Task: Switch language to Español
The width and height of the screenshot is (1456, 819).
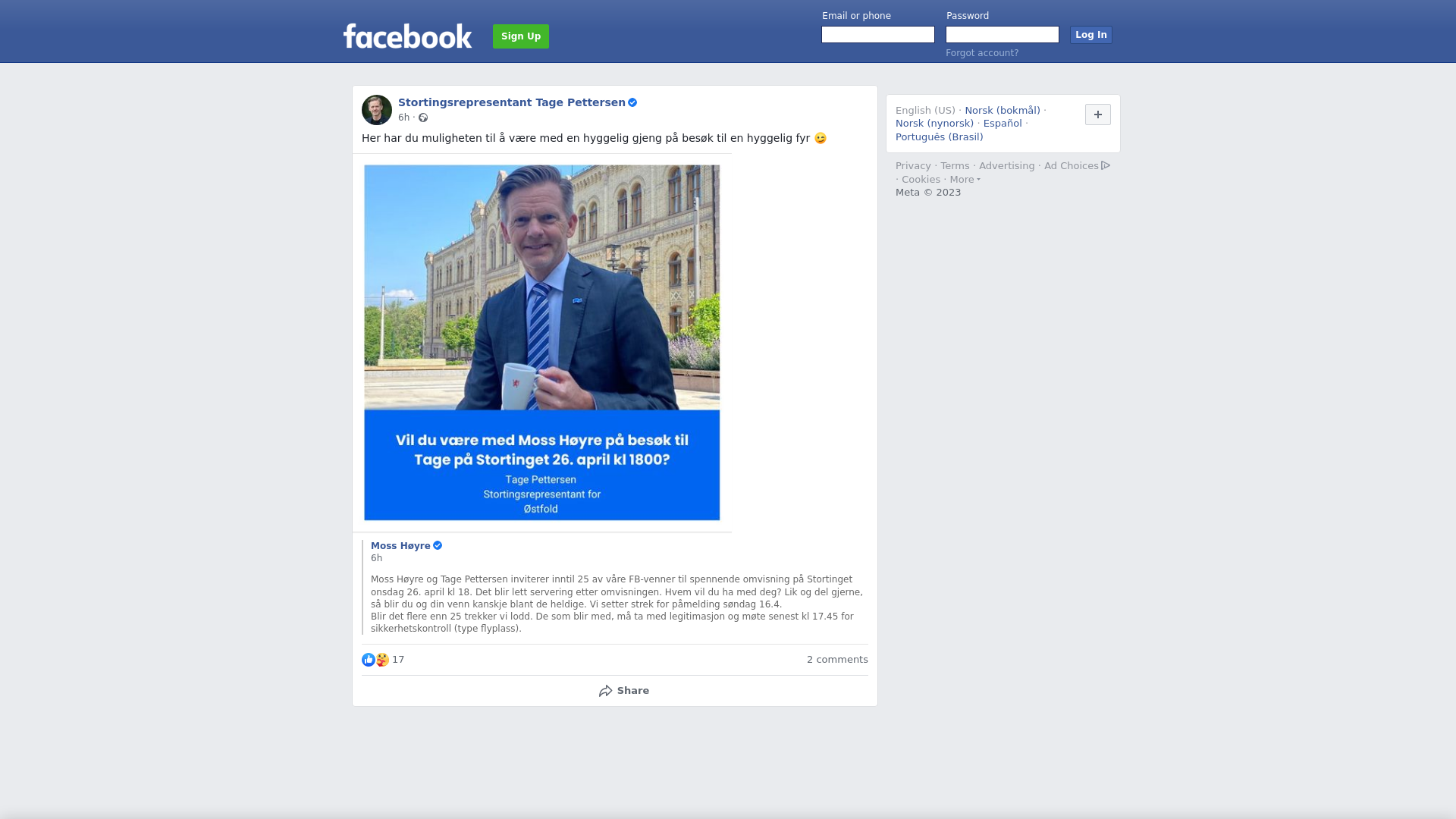Action: tap(1003, 124)
